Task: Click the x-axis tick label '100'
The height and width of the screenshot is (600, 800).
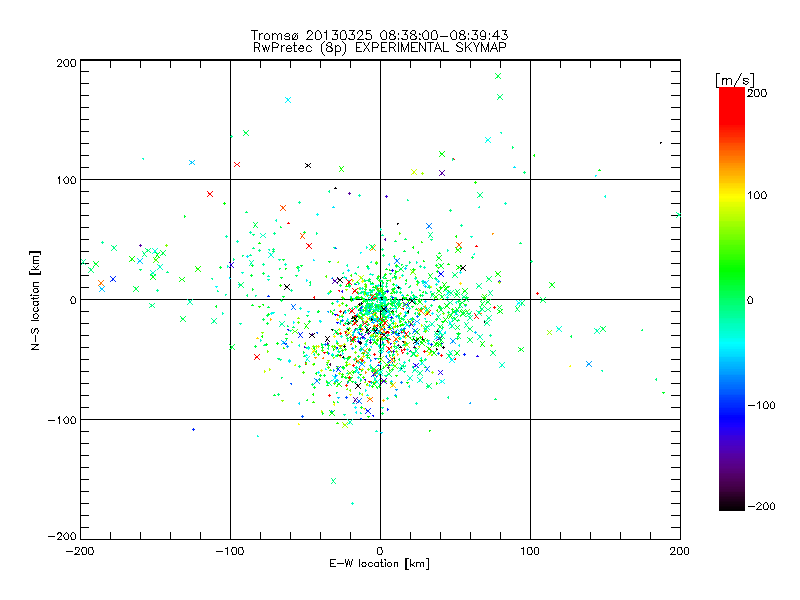Action: point(530,551)
